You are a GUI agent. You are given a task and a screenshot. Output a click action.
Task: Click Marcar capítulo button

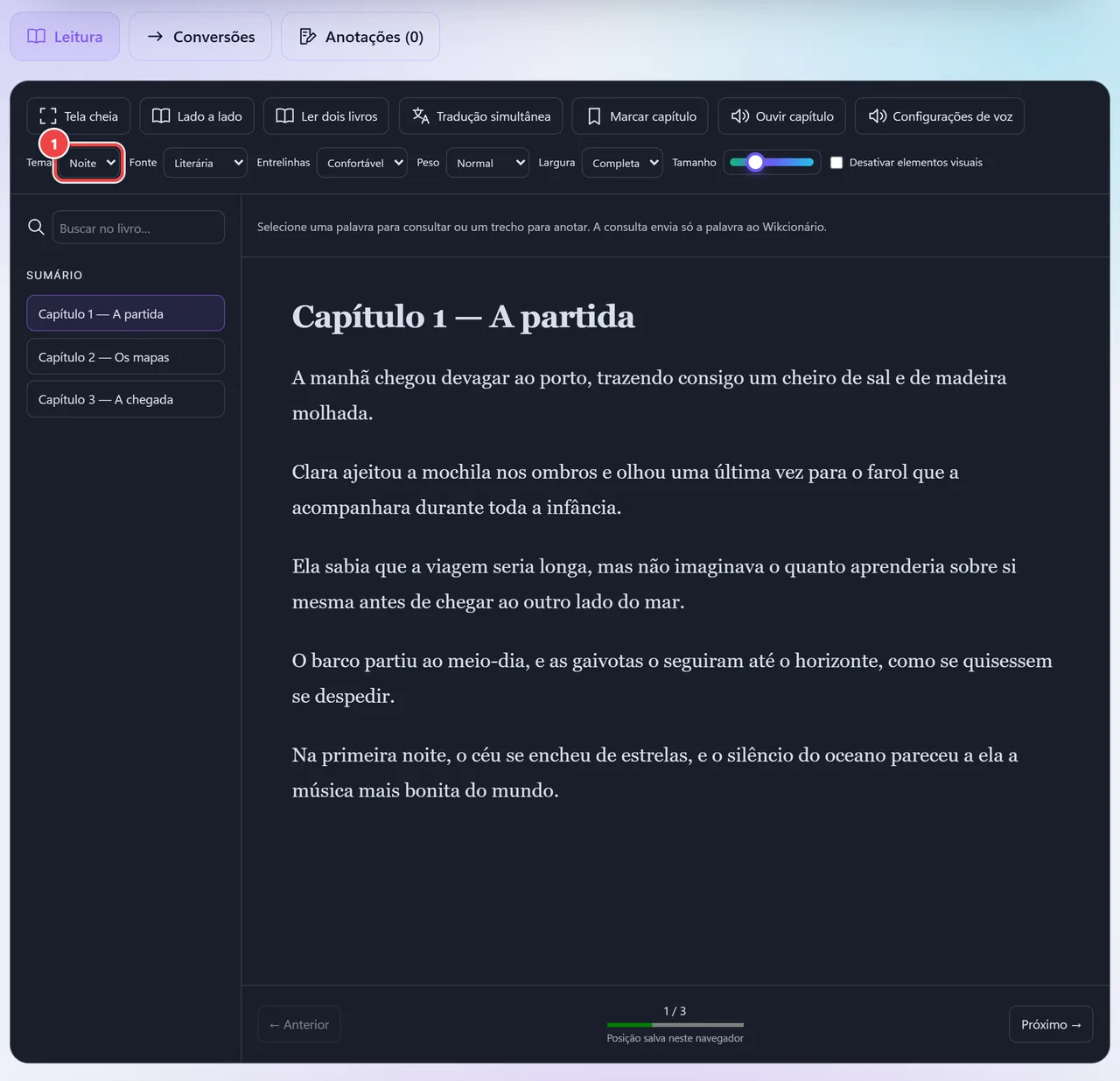[x=640, y=116]
